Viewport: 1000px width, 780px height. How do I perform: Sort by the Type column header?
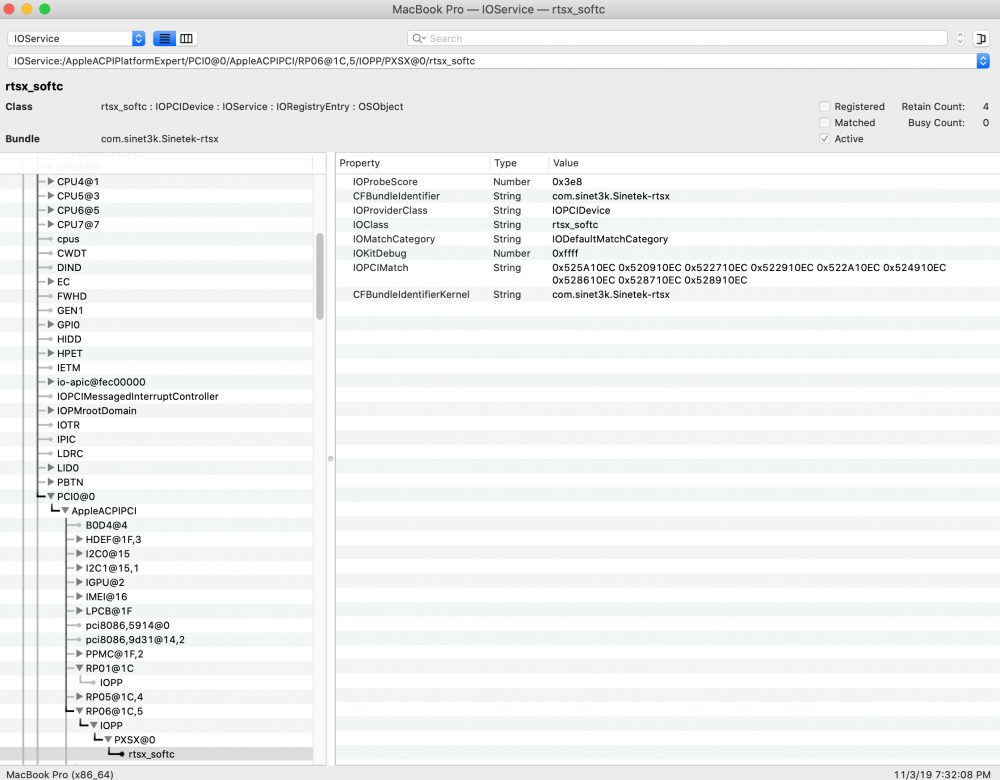coord(519,163)
